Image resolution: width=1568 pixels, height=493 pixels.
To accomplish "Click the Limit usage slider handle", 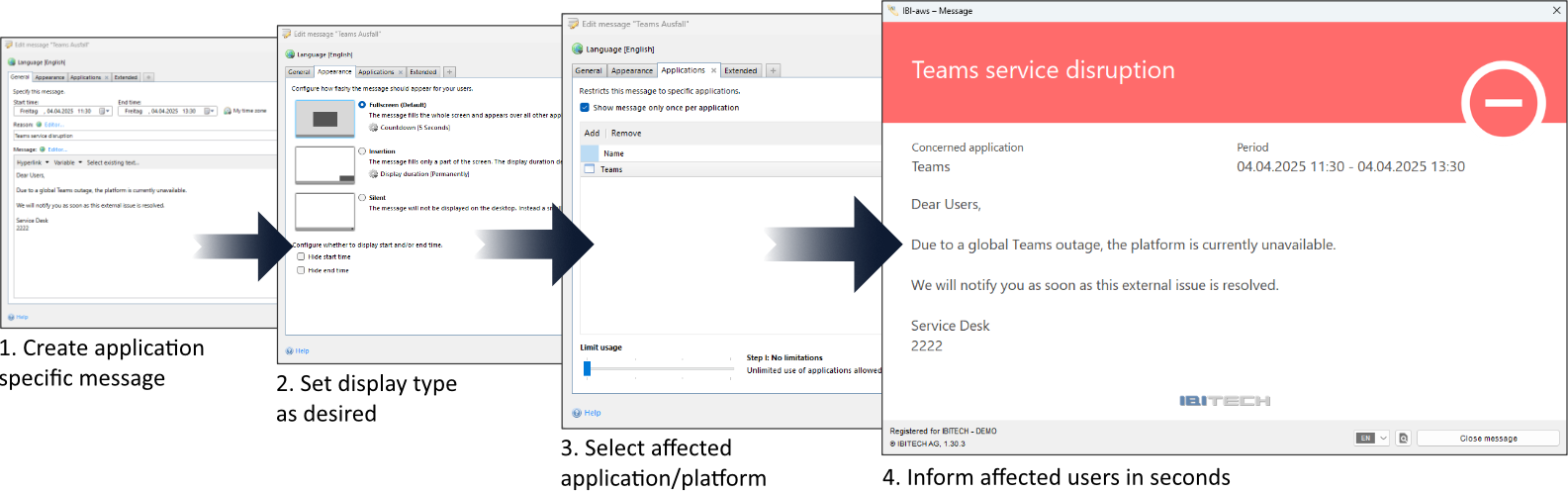I will [587, 368].
